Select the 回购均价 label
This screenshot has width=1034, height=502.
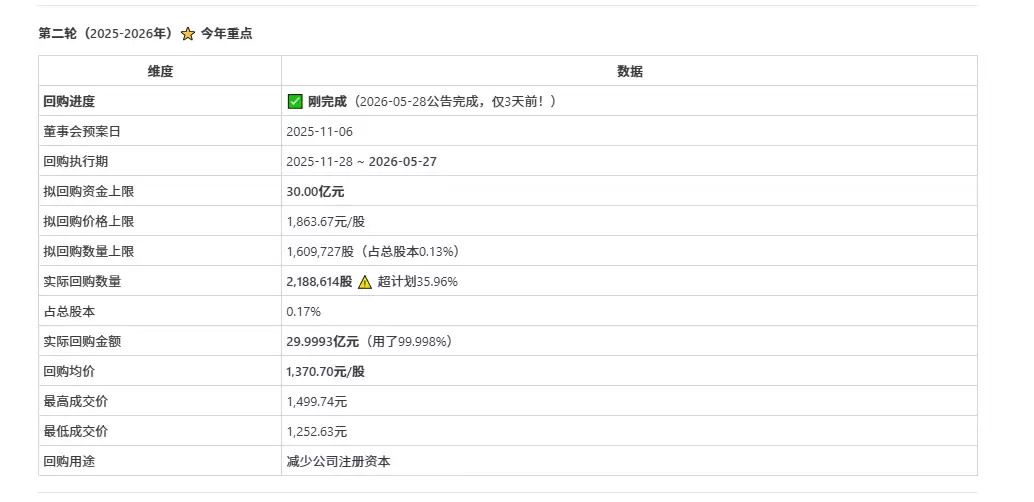pyautogui.click(x=69, y=372)
